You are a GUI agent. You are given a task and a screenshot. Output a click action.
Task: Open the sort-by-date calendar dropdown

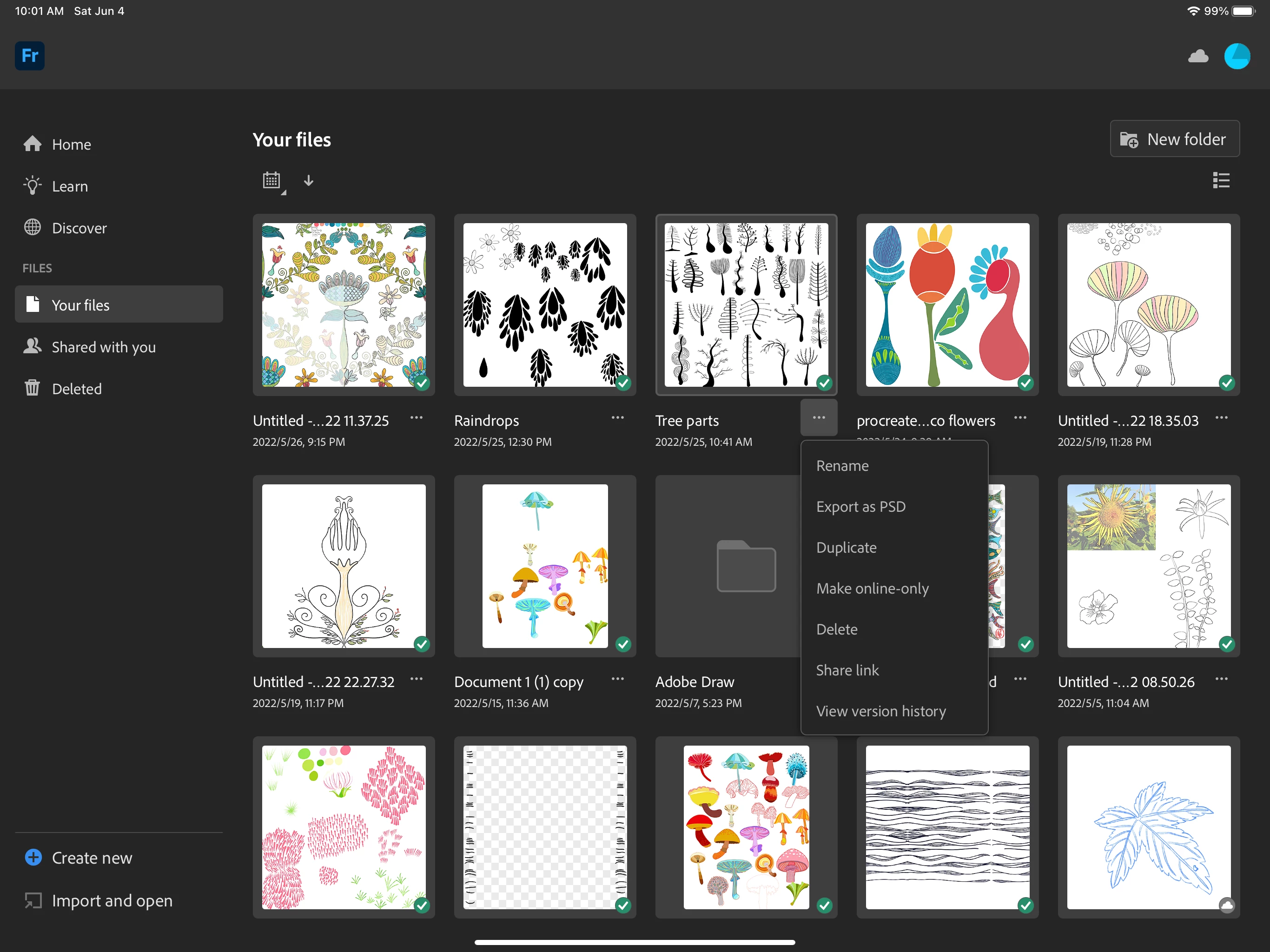tap(272, 181)
